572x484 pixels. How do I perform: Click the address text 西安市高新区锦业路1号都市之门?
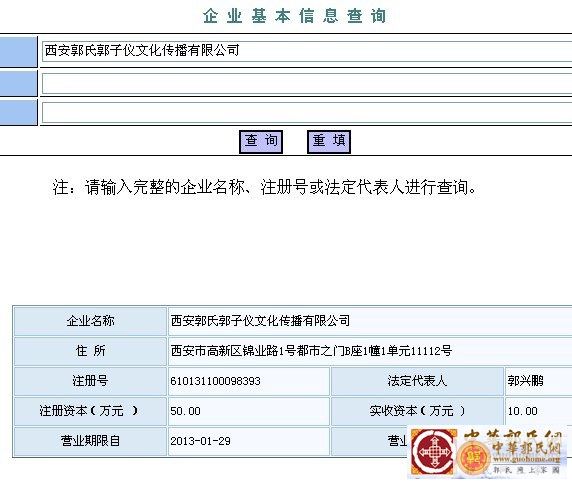point(258,351)
